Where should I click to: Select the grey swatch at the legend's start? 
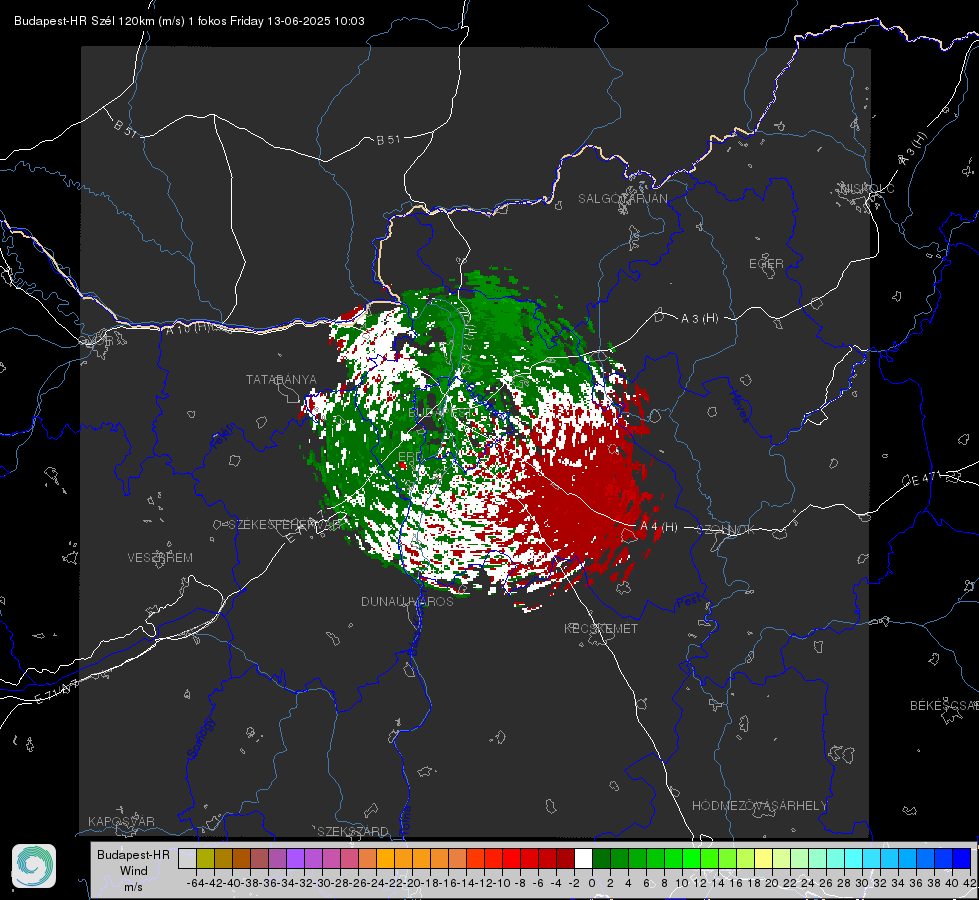(x=187, y=858)
